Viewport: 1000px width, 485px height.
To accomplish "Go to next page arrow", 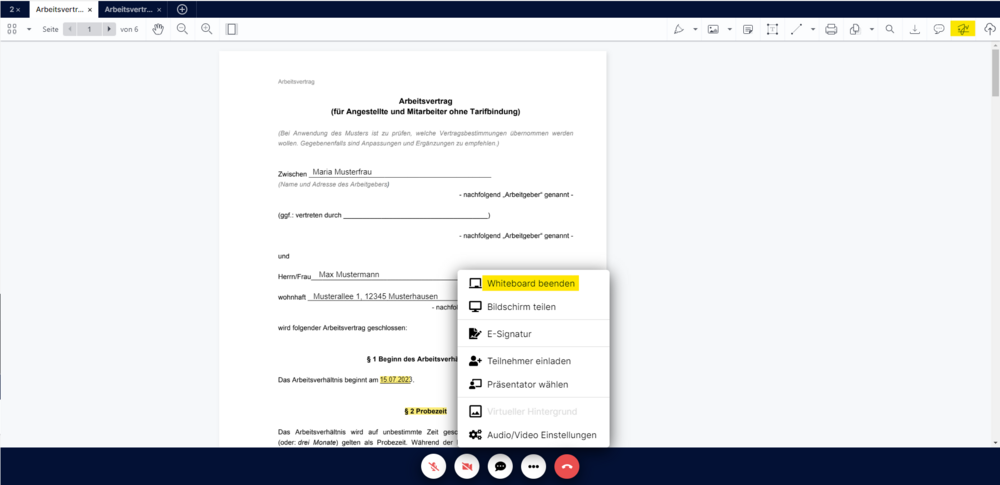I will coord(110,29).
